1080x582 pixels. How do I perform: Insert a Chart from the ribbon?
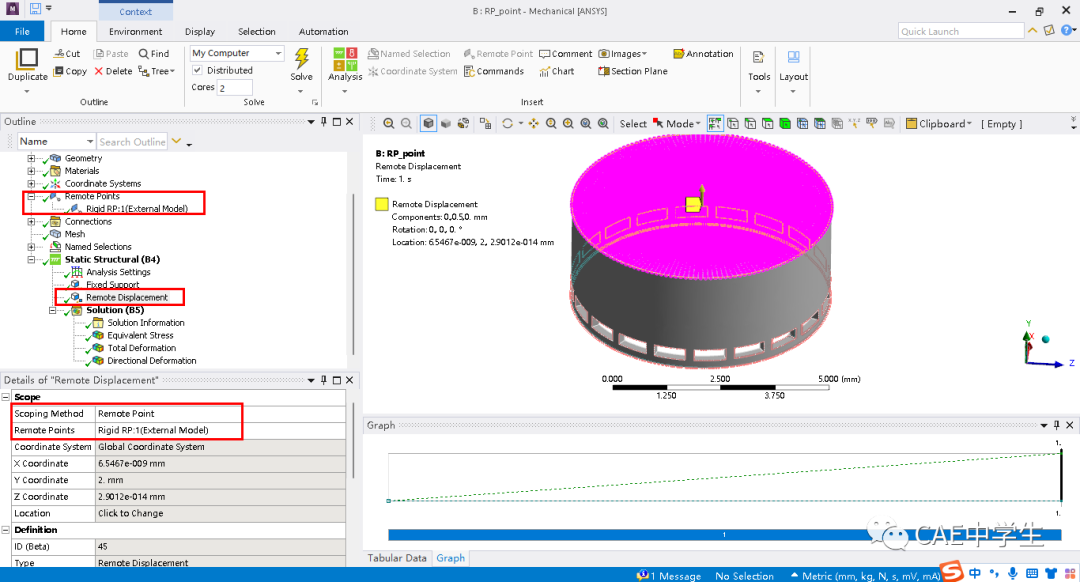click(x=557, y=71)
